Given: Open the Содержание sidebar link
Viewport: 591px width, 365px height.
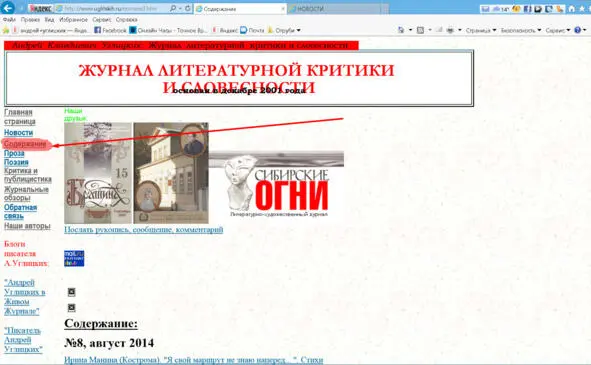Looking at the screenshot, I should (25, 144).
